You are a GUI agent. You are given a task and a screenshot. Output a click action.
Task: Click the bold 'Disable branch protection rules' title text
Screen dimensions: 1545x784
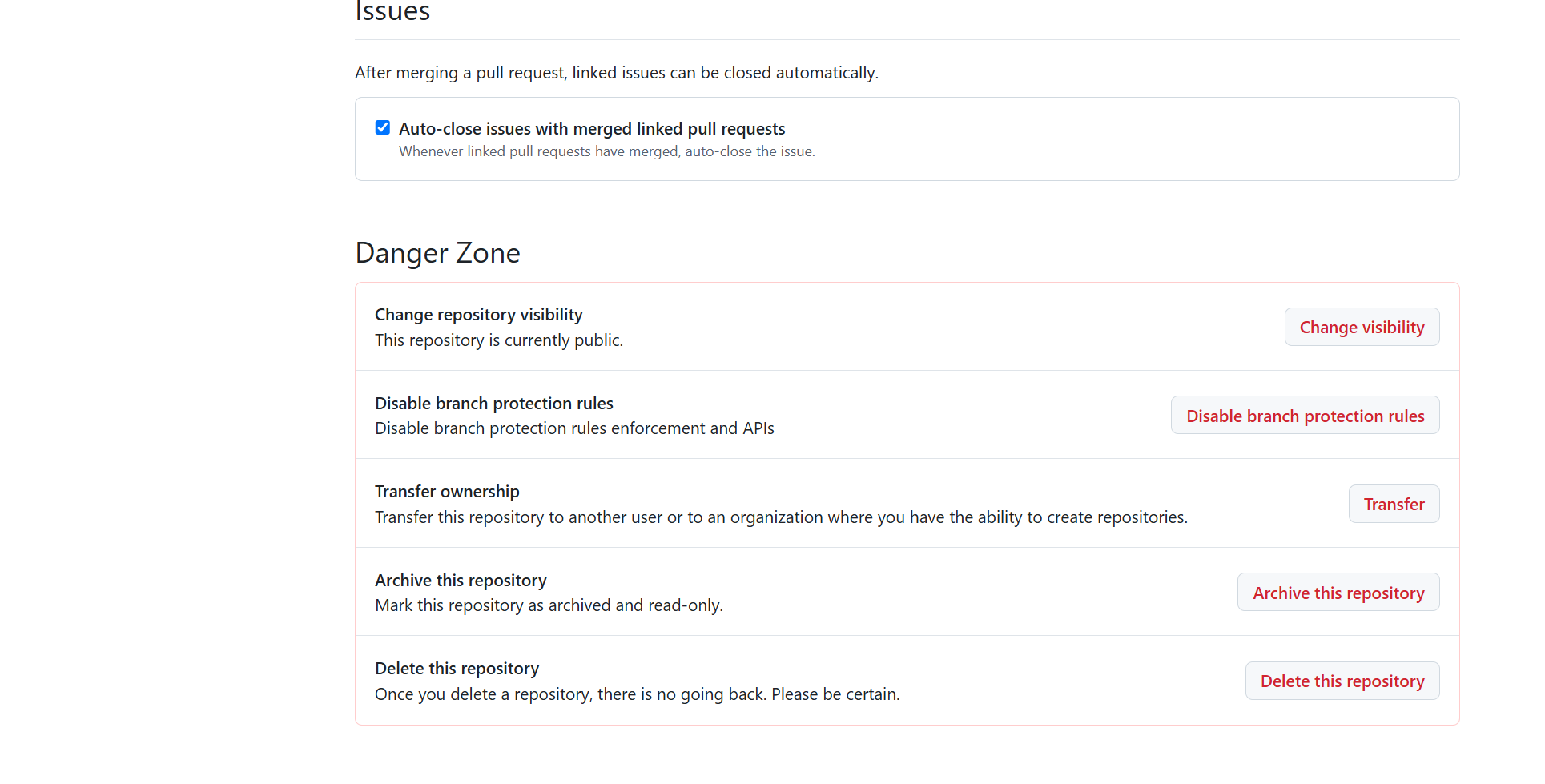[x=494, y=404]
